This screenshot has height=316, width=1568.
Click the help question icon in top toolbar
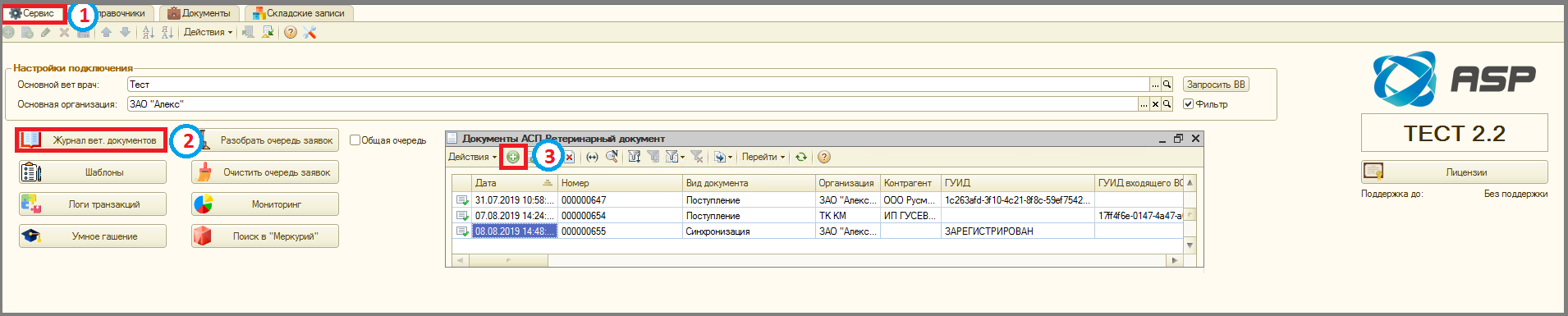pyautogui.click(x=290, y=32)
